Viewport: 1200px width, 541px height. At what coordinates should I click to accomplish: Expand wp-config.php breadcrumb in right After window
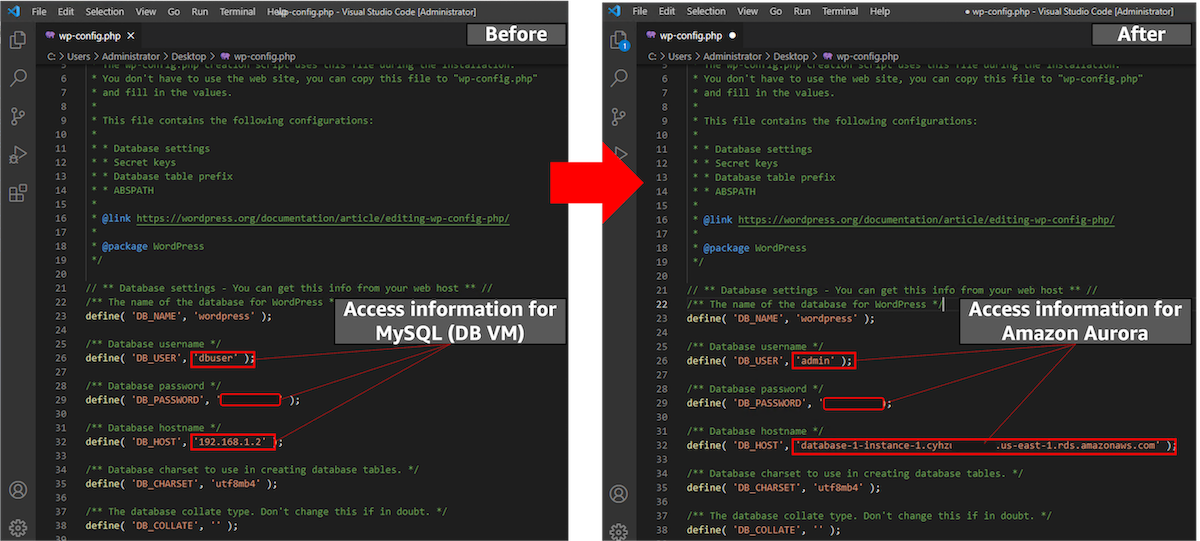click(x=865, y=57)
